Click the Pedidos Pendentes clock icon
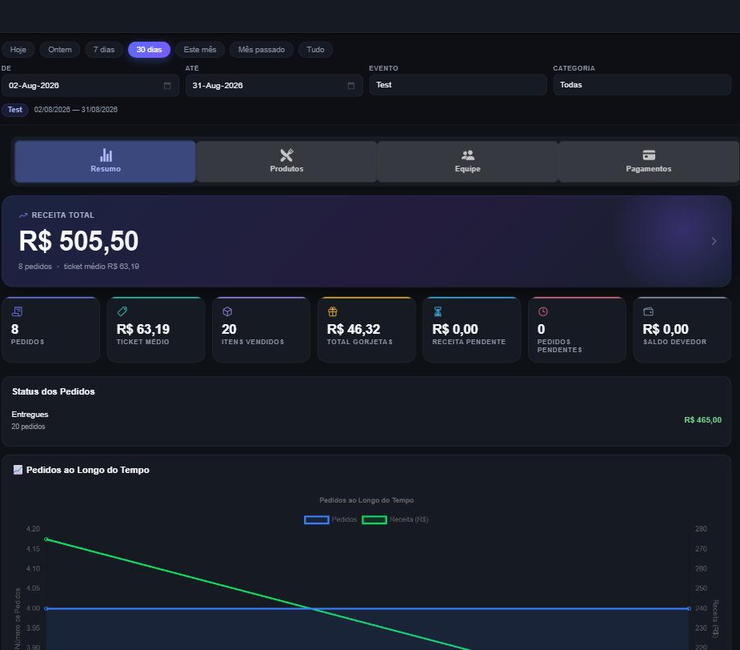This screenshot has width=740, height=650. [543, 312]
